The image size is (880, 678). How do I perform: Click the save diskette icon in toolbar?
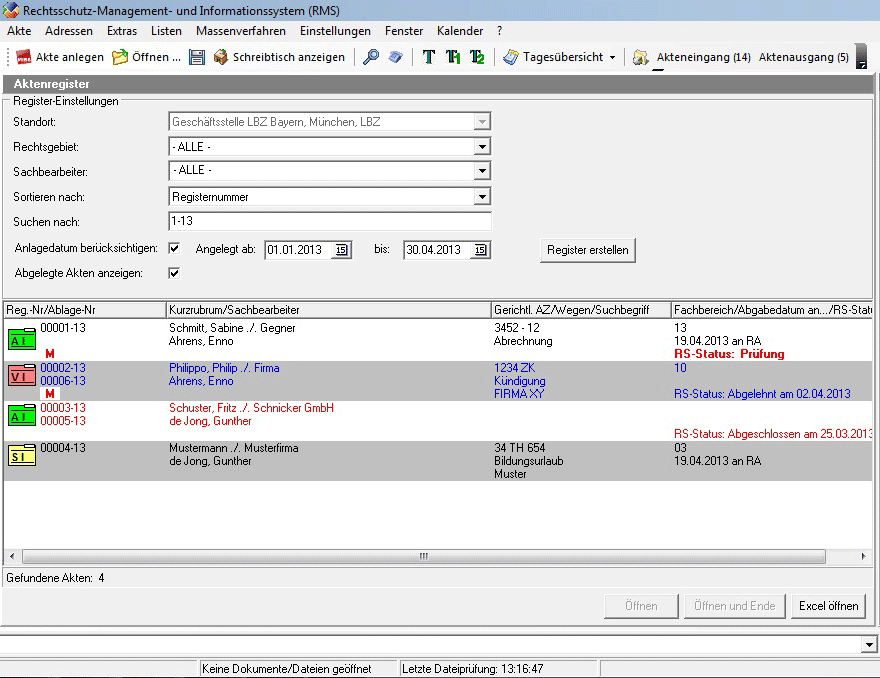[196, 57]
